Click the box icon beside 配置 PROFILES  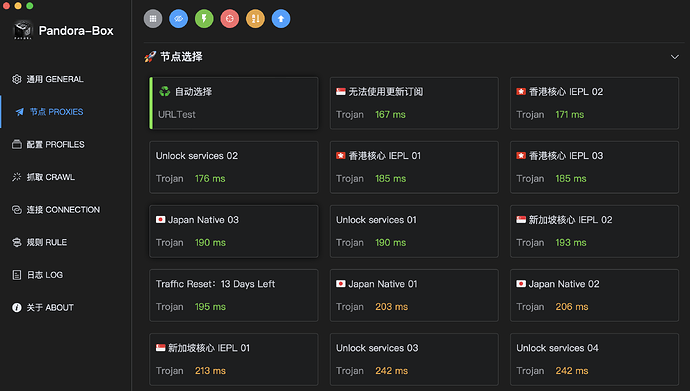click(x=17, y=144)
